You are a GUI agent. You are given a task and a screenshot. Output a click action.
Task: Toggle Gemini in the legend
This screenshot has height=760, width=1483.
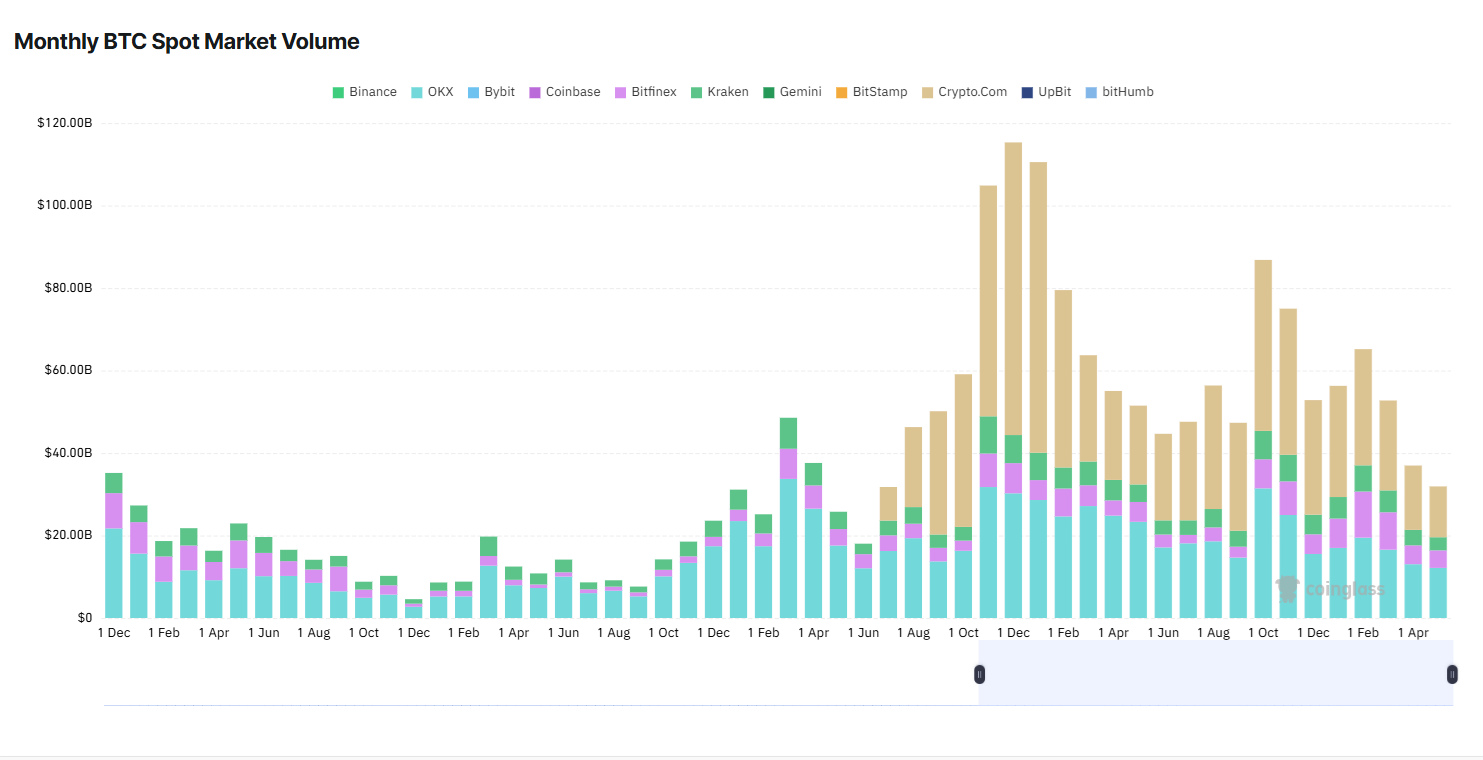pyautogui.click(x=792, y=92)
